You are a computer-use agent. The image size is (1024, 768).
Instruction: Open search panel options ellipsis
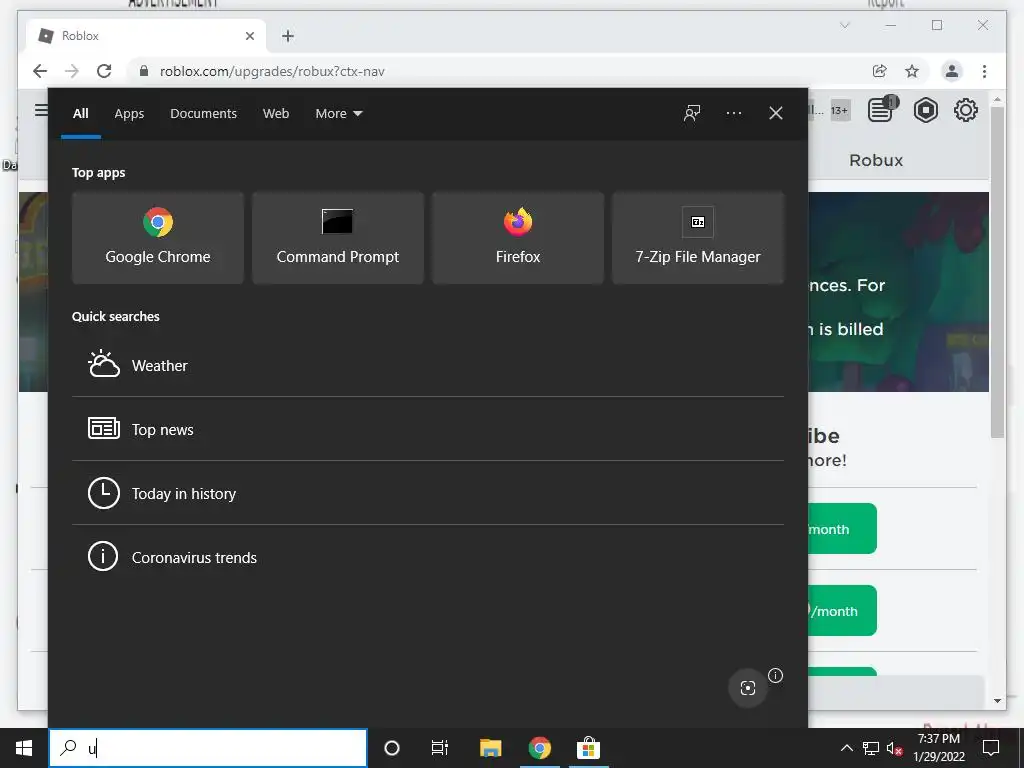(x=733, y=113)
